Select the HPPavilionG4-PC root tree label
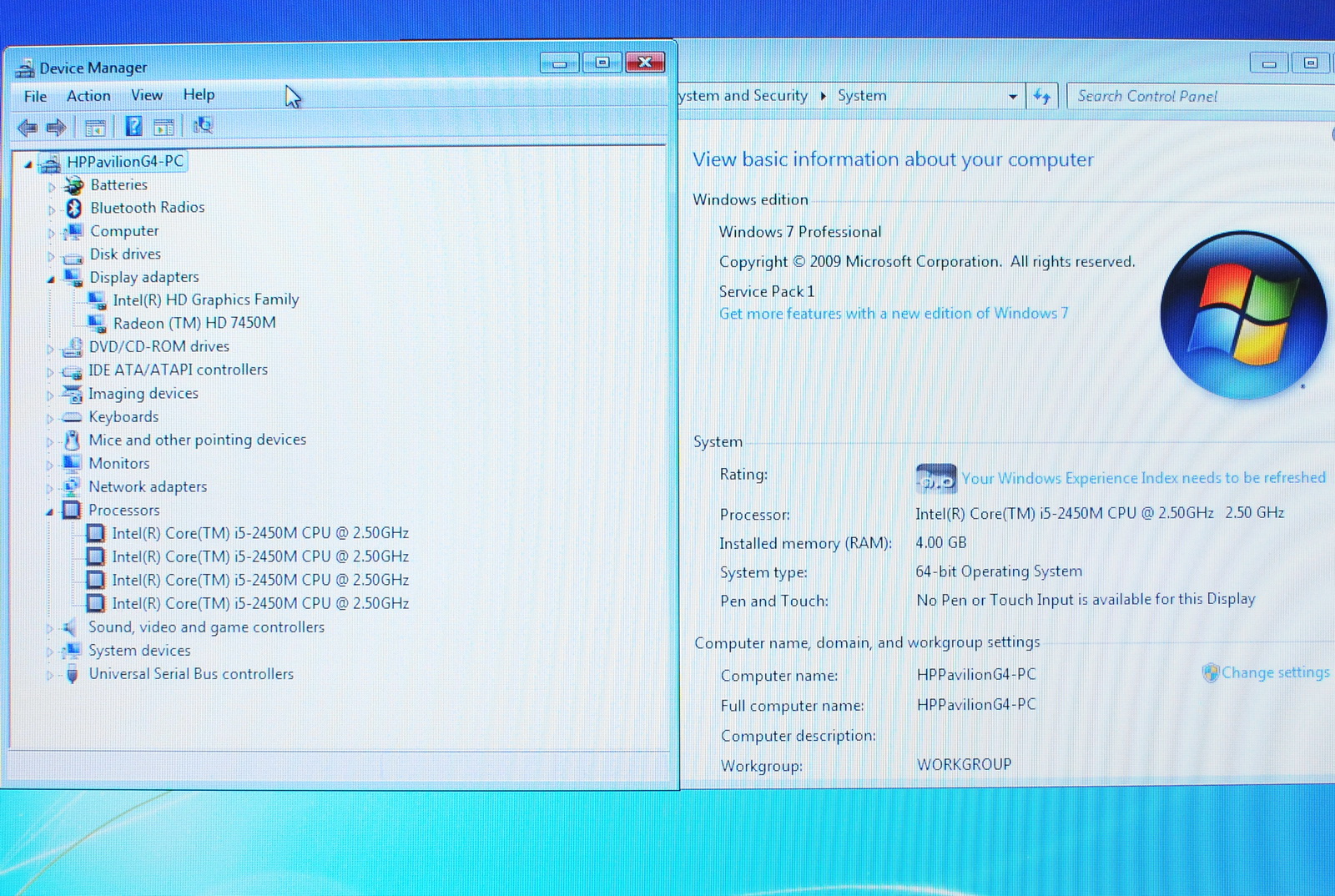Screen dimensions: 1335x896 (125, 162)
